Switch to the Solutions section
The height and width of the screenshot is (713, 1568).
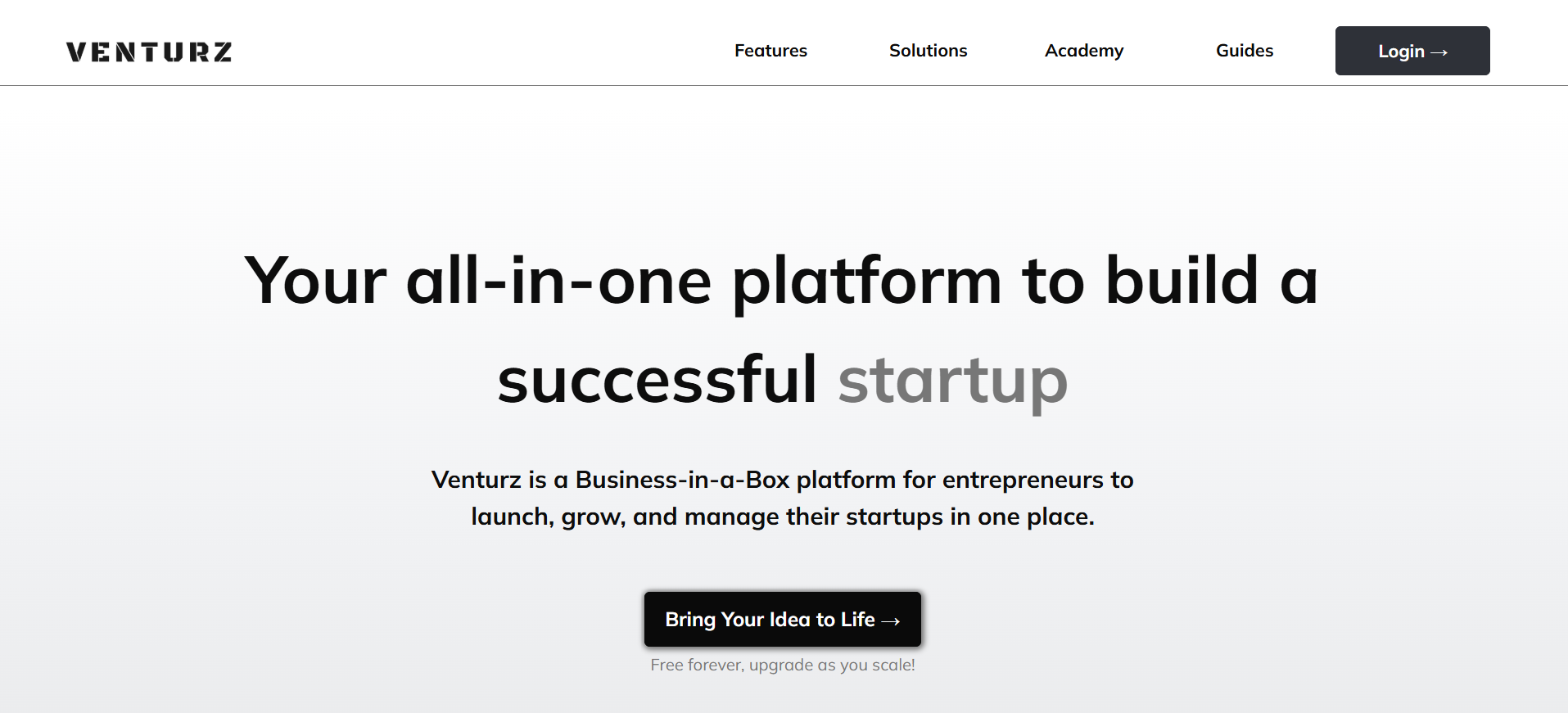tap(928, 51)
